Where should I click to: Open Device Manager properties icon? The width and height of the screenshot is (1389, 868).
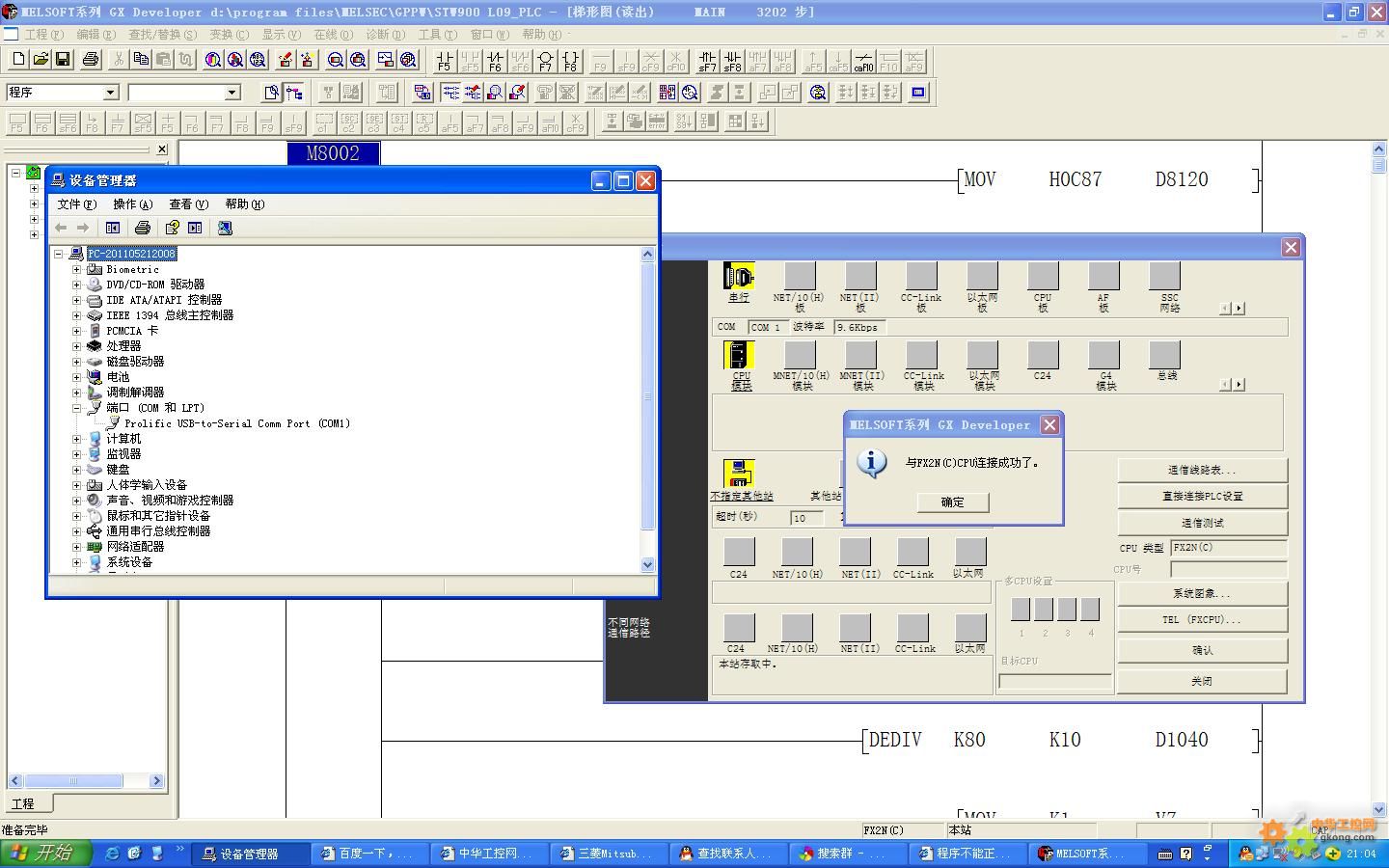point(172,228)
